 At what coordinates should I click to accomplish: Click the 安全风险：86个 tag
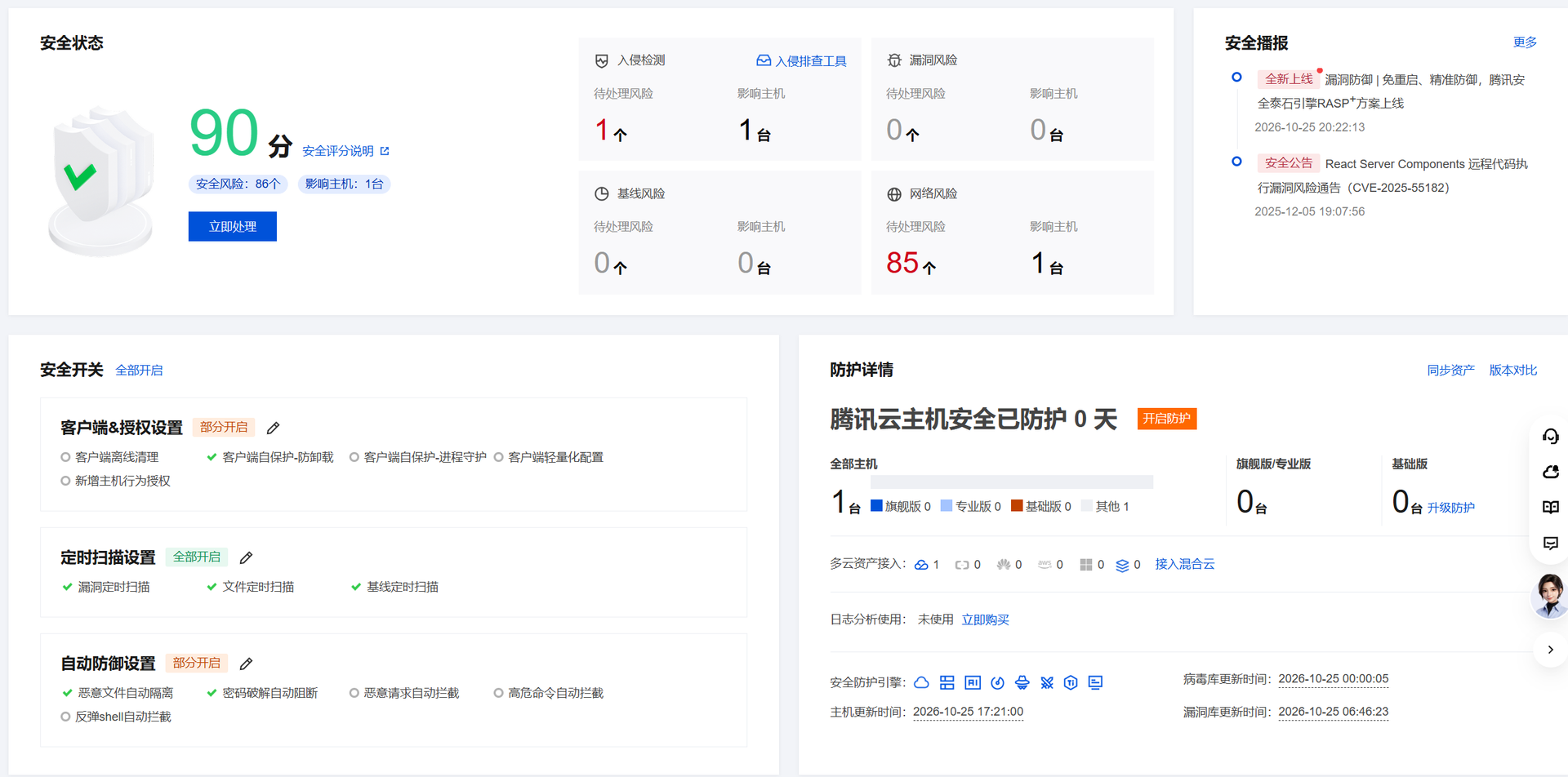(238, 184)
